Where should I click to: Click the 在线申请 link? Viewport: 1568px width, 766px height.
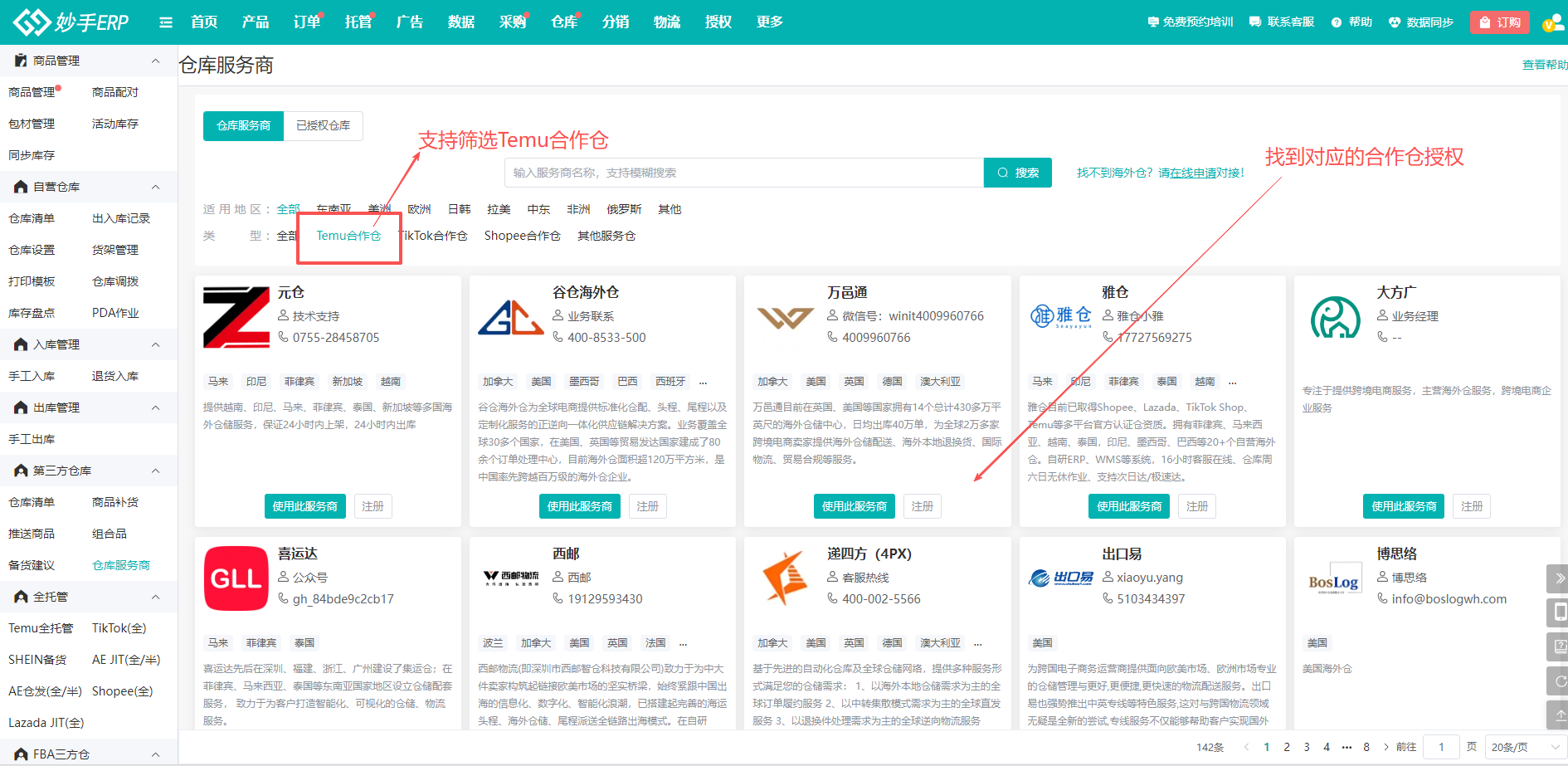[x=1193, y=173]
